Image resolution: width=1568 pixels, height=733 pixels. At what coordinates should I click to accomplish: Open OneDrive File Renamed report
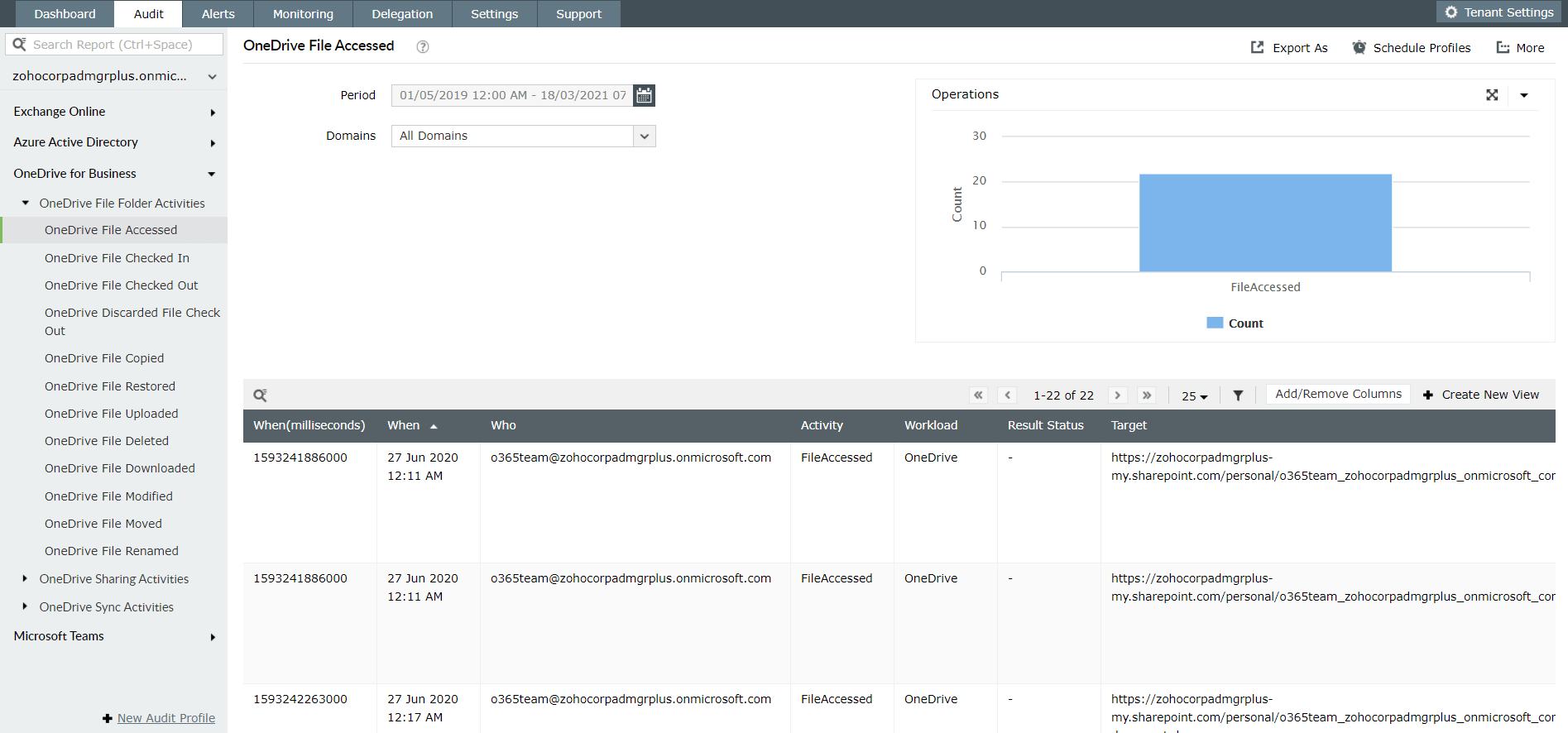(x=112, y=551)
